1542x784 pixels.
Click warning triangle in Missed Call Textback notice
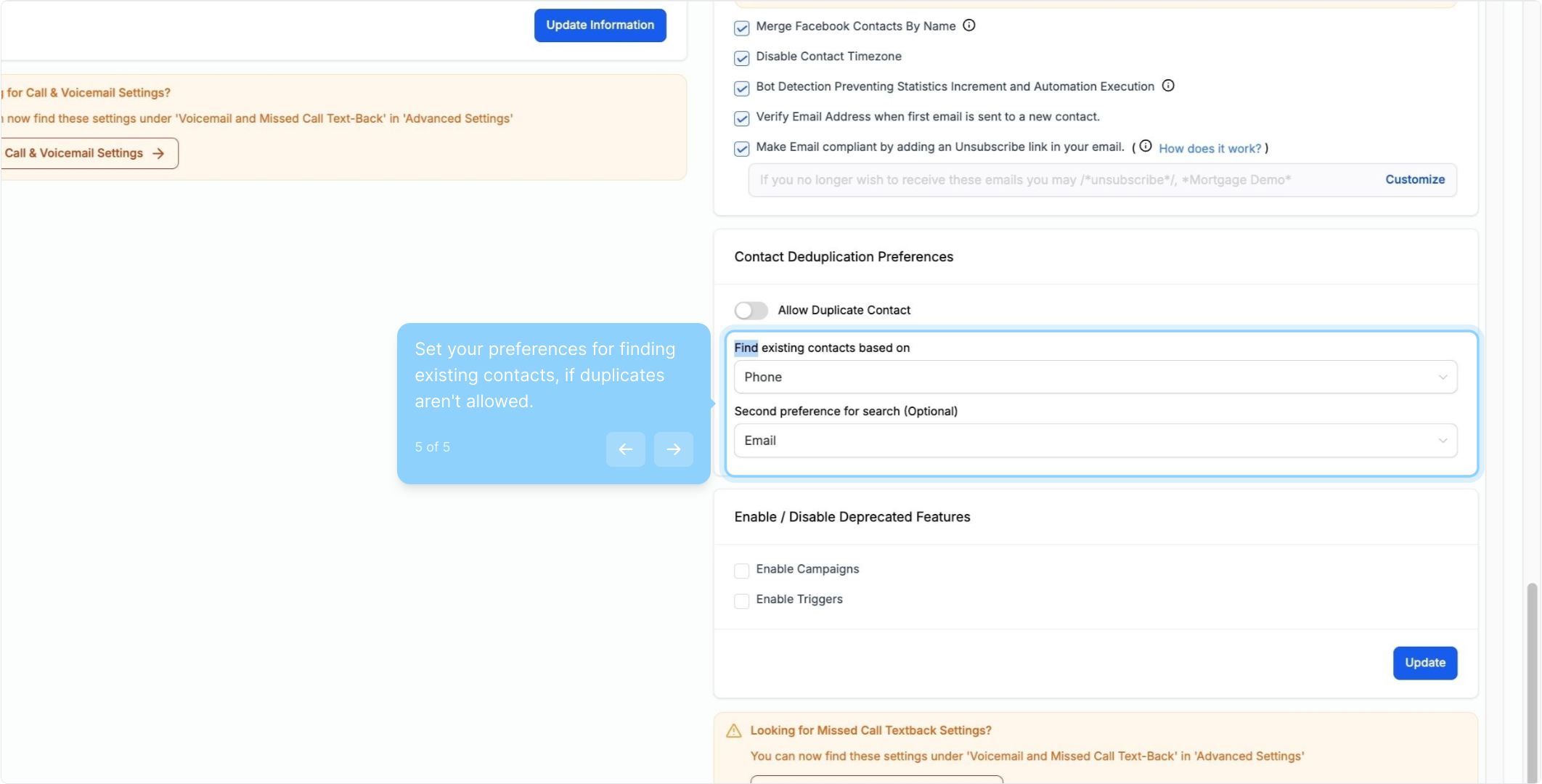[x=734, y=730]
